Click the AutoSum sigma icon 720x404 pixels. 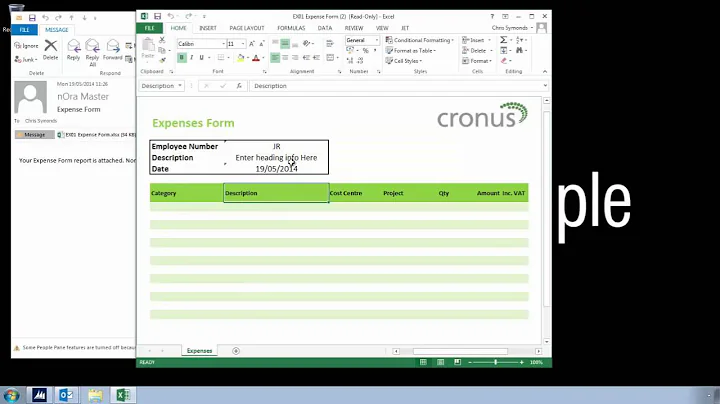pyautogui.click(x=504, y=40)
